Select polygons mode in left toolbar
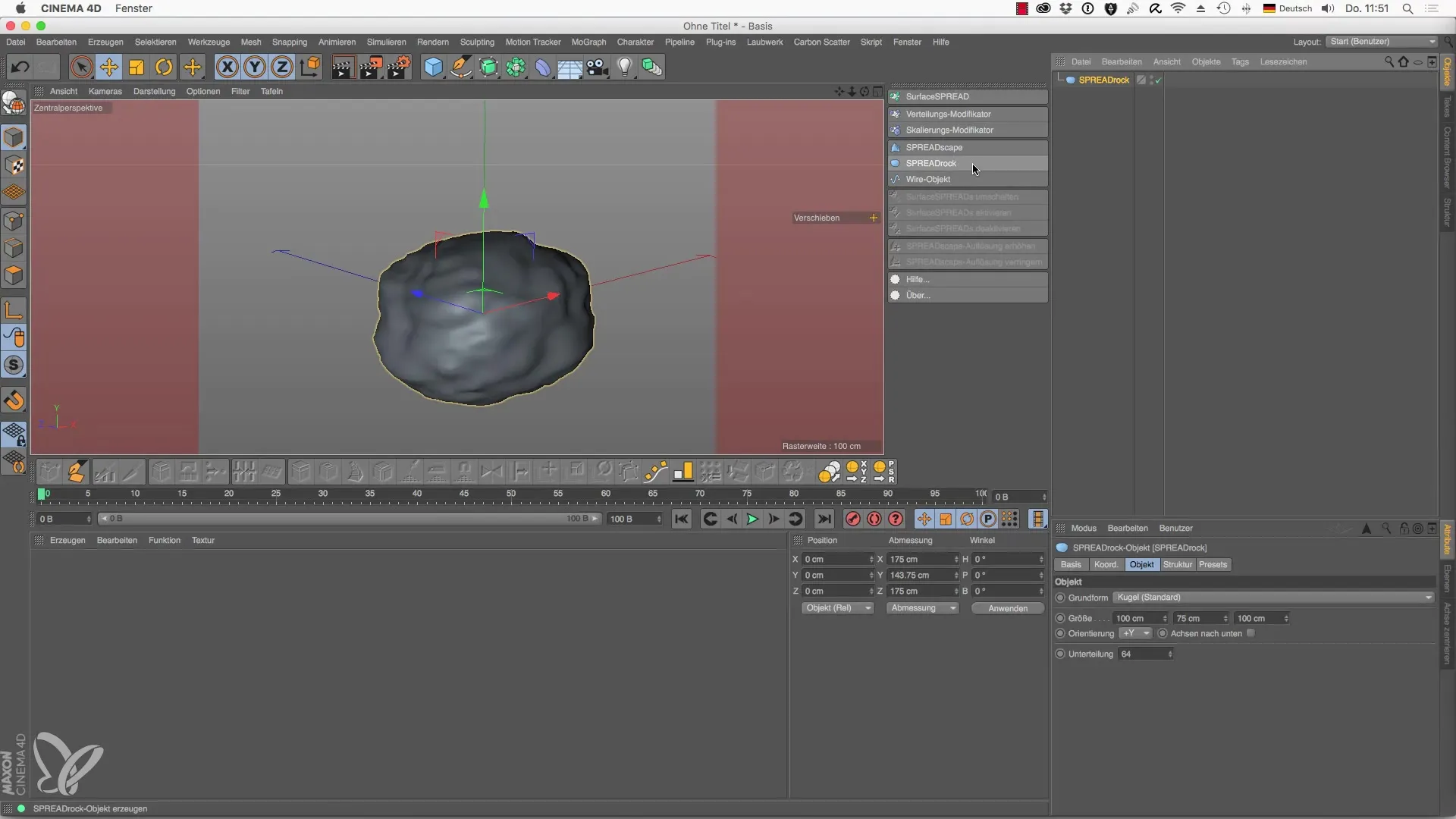 (14, 275)
